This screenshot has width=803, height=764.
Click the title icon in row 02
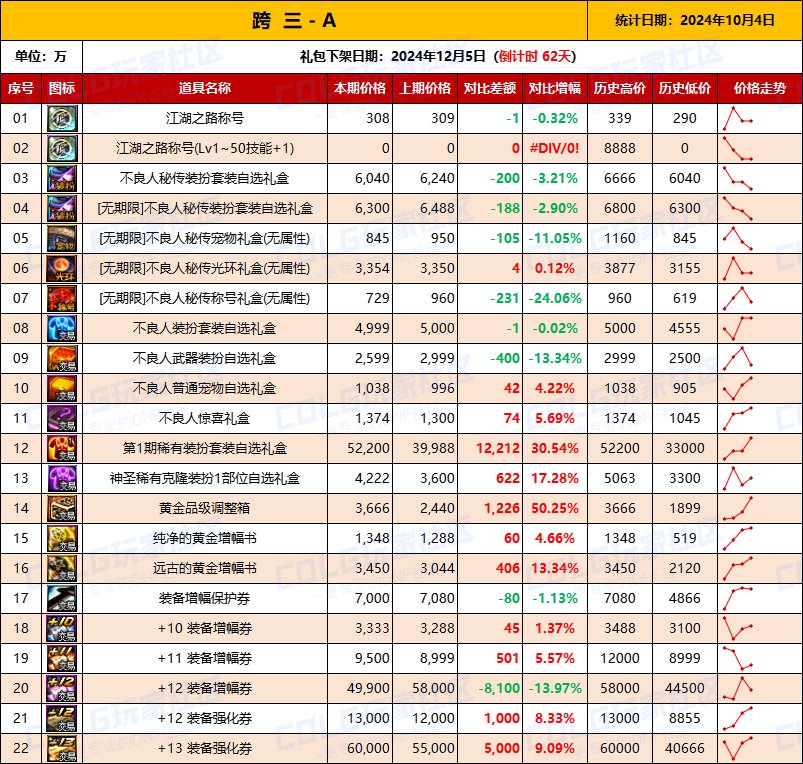click(x=62, y=148)
